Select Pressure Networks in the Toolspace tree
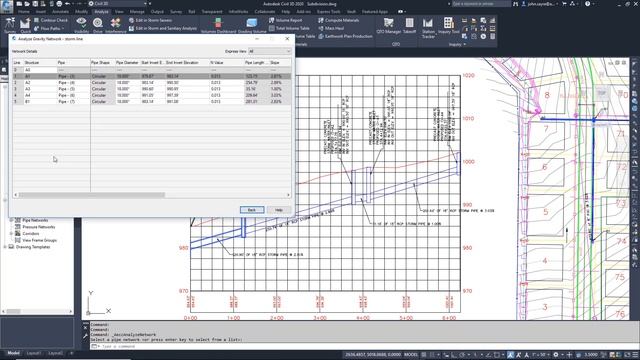The height and width of the screenshot is (360, 640). [39, 227]
